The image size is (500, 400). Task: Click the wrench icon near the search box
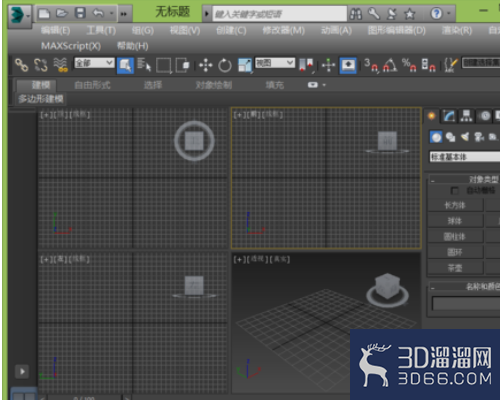point(374,14)
